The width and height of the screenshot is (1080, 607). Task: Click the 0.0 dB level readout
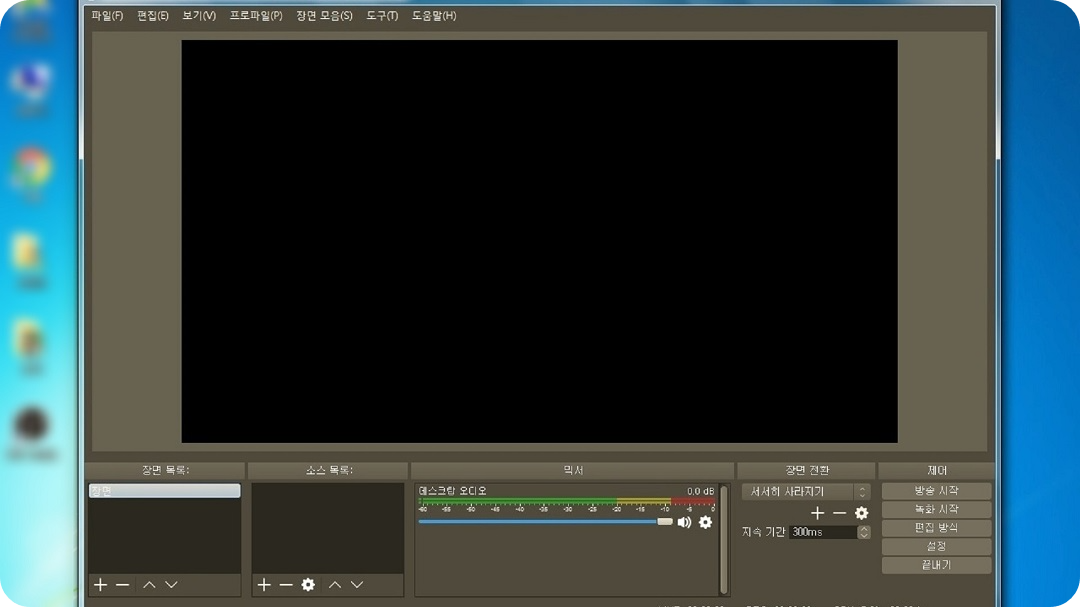click(x=700, y=491)
